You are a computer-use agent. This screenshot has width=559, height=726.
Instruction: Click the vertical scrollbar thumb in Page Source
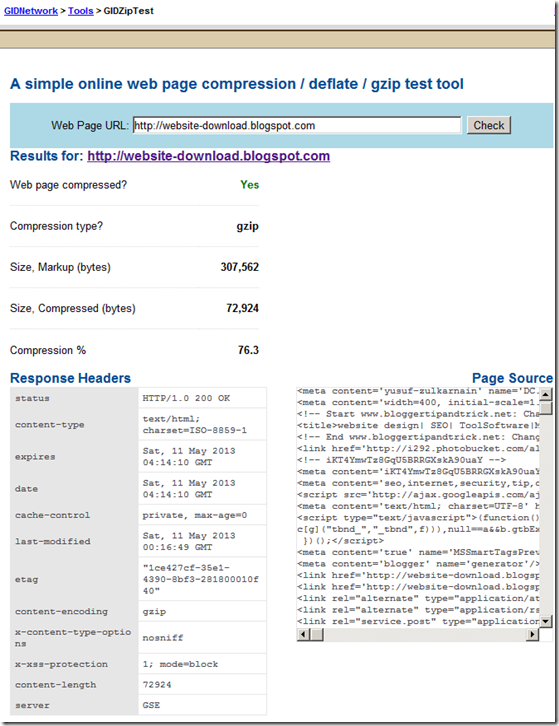tap(546, 408)
